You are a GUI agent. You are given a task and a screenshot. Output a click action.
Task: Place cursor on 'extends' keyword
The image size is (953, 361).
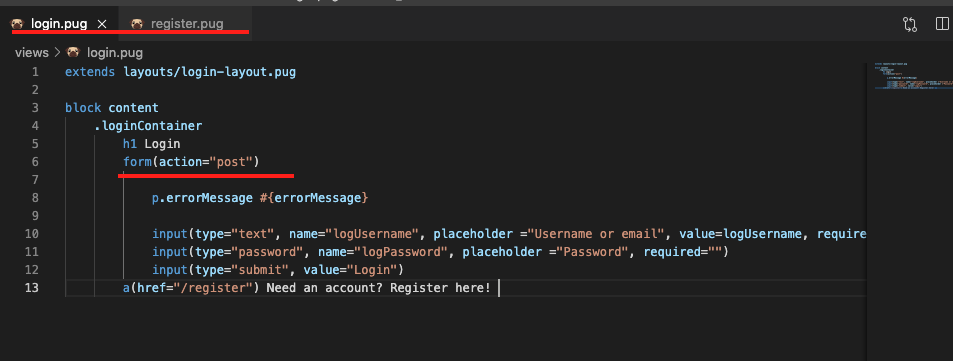coord(90,72)
